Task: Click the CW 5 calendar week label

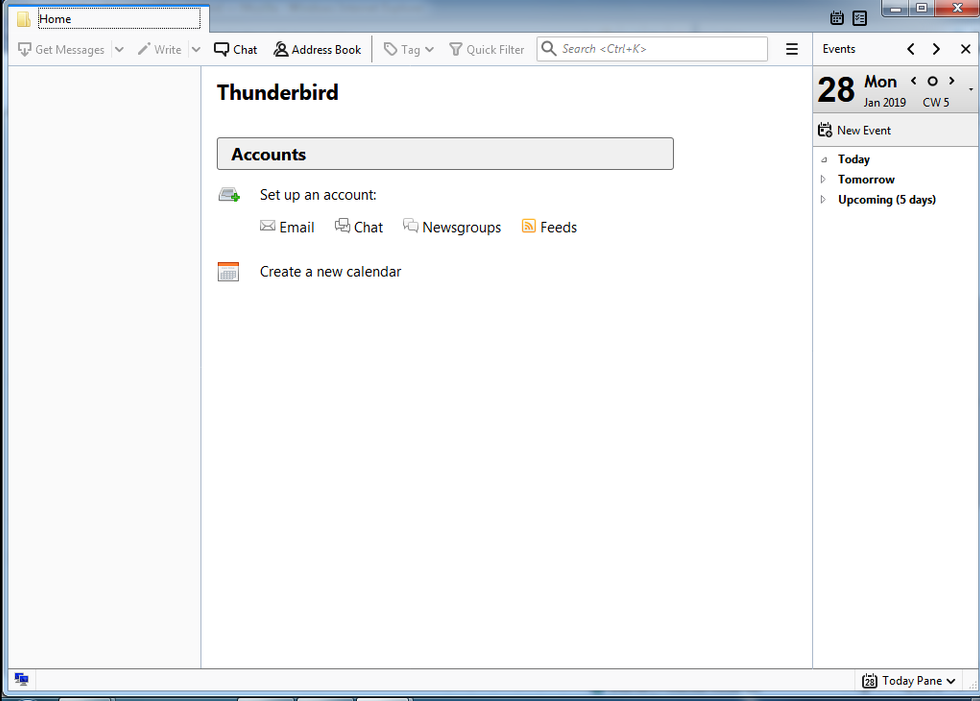Action: 936,102
